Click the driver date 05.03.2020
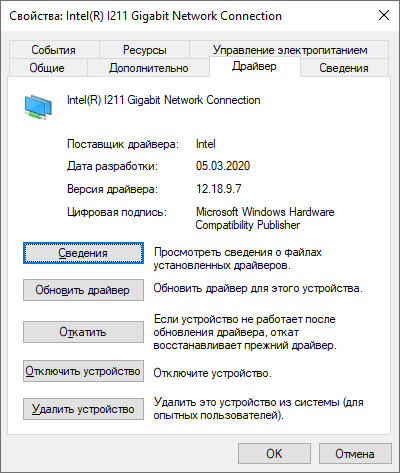The width and height of the screenshot is (400, 473). point(223,166)
